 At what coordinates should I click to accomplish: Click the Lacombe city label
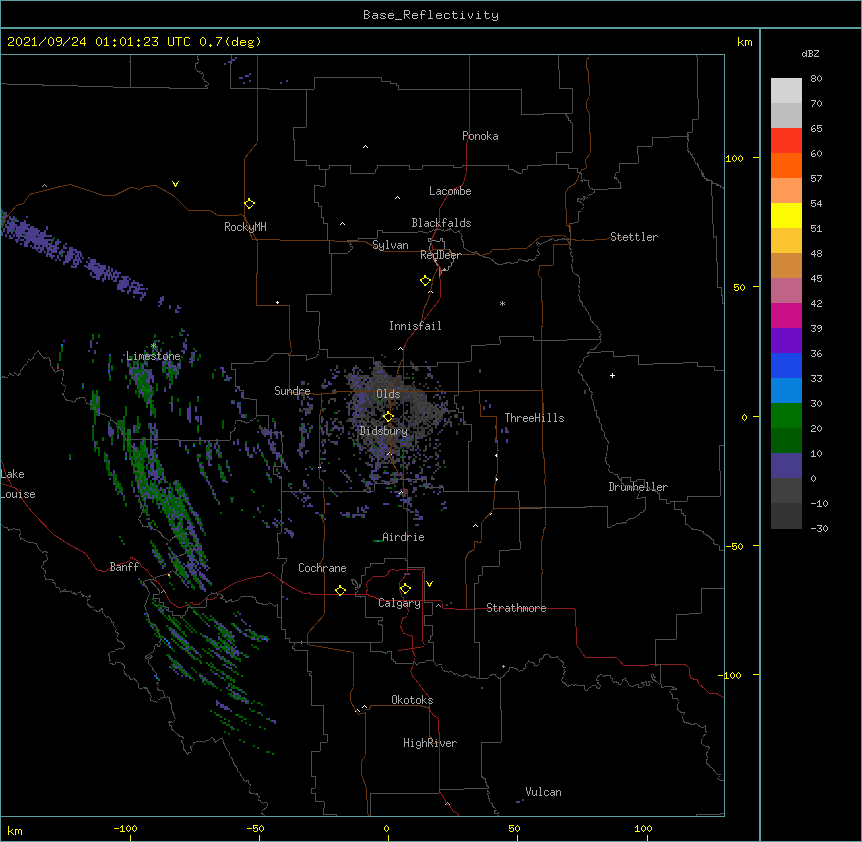pyautogui.click(x=450, y=191)
